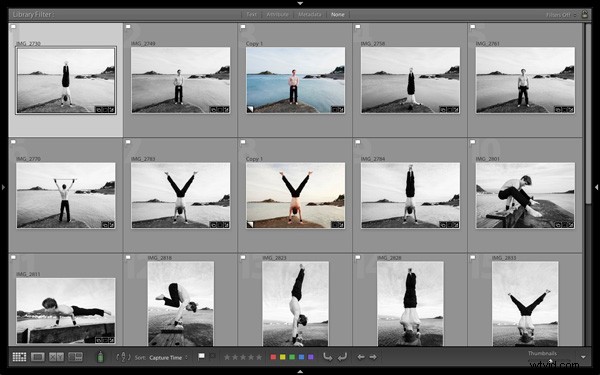Click the grid's vertical scrollbar
Viewport: 600px width, 375px height.
[589, 113]
